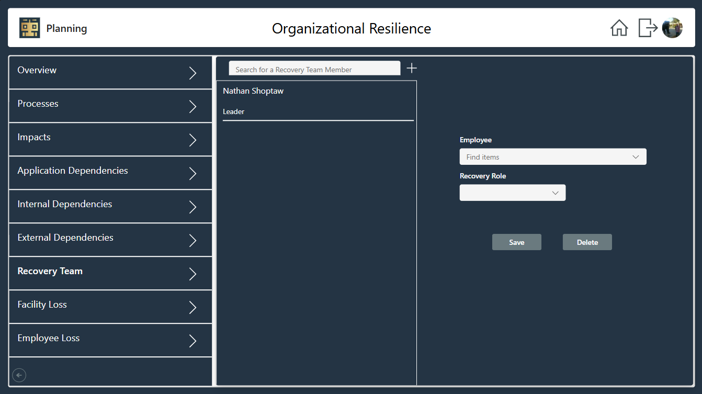Click the chevron next to Overview
Image resolution: width=702 pixels, height=394 pixels.
click(193, 73)
